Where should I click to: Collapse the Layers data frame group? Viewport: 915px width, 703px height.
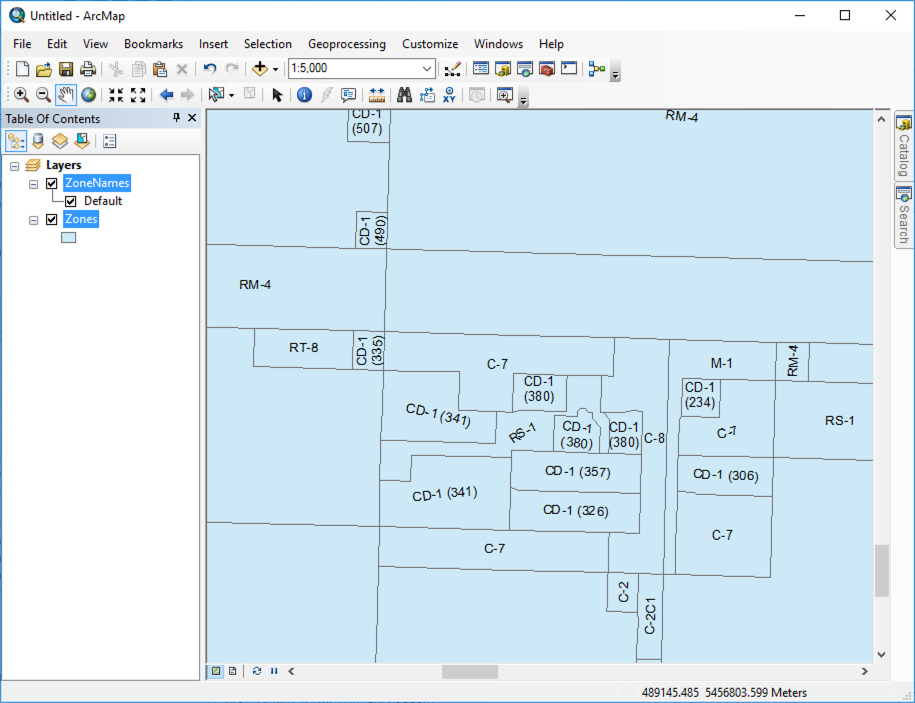(x=15, y=166)
